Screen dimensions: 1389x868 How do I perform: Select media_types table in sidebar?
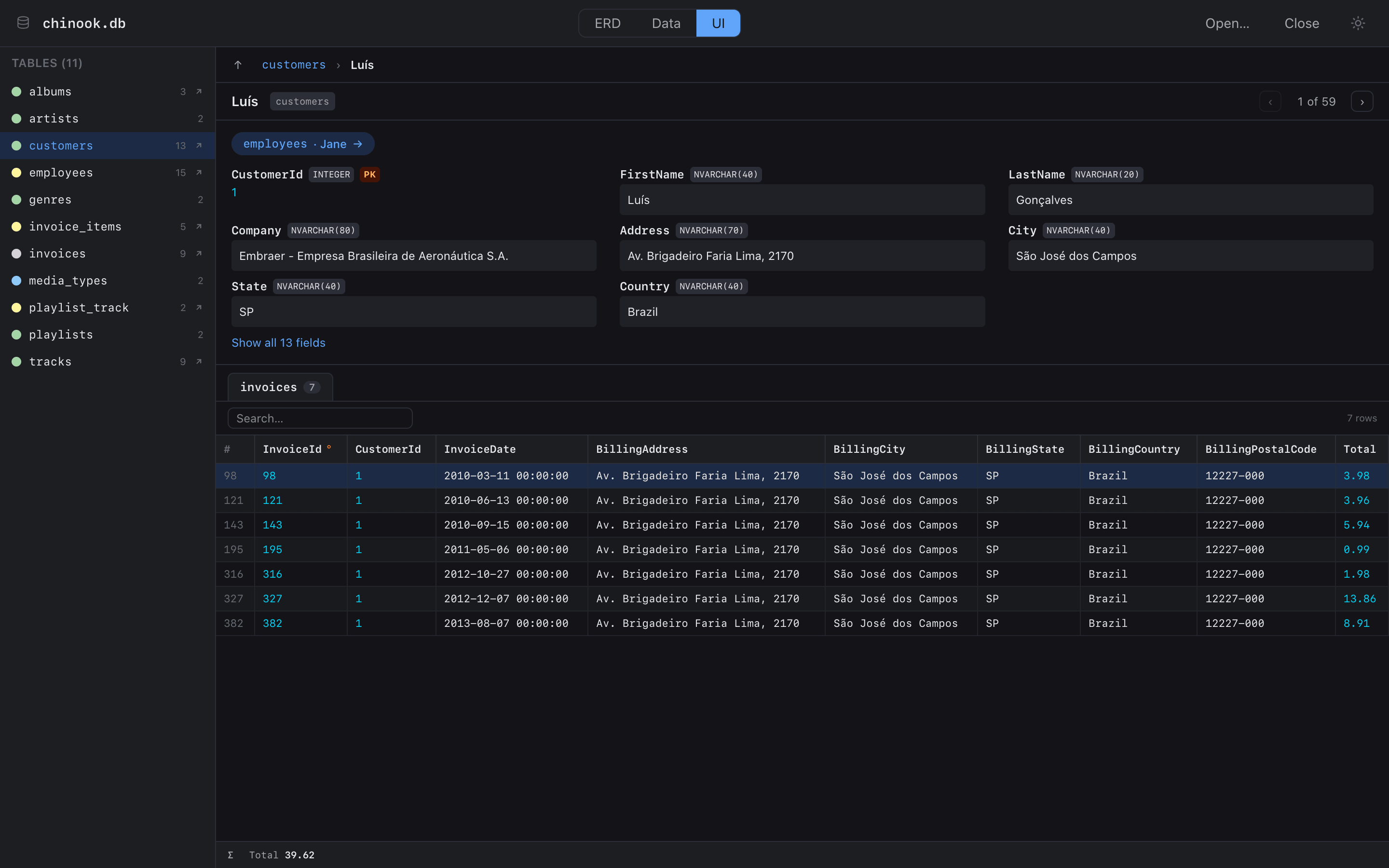pos(108,280)
